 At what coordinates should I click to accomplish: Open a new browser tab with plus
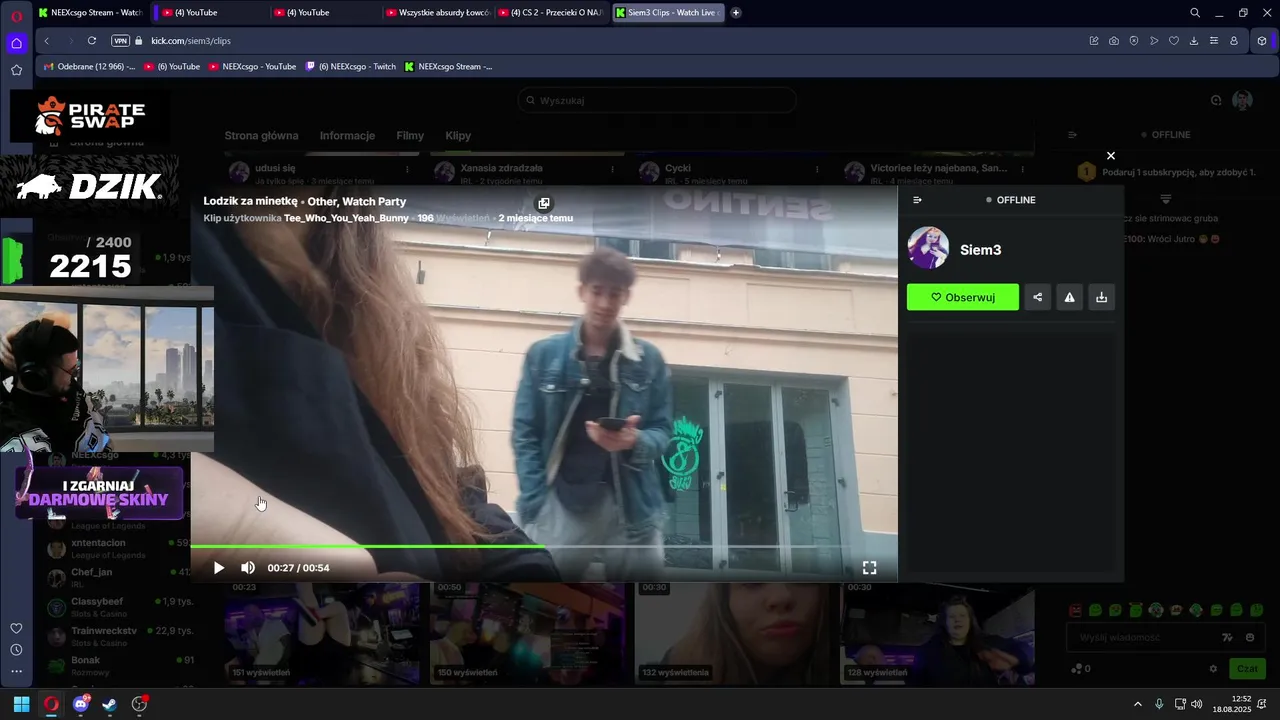click(x=736, y=13)
